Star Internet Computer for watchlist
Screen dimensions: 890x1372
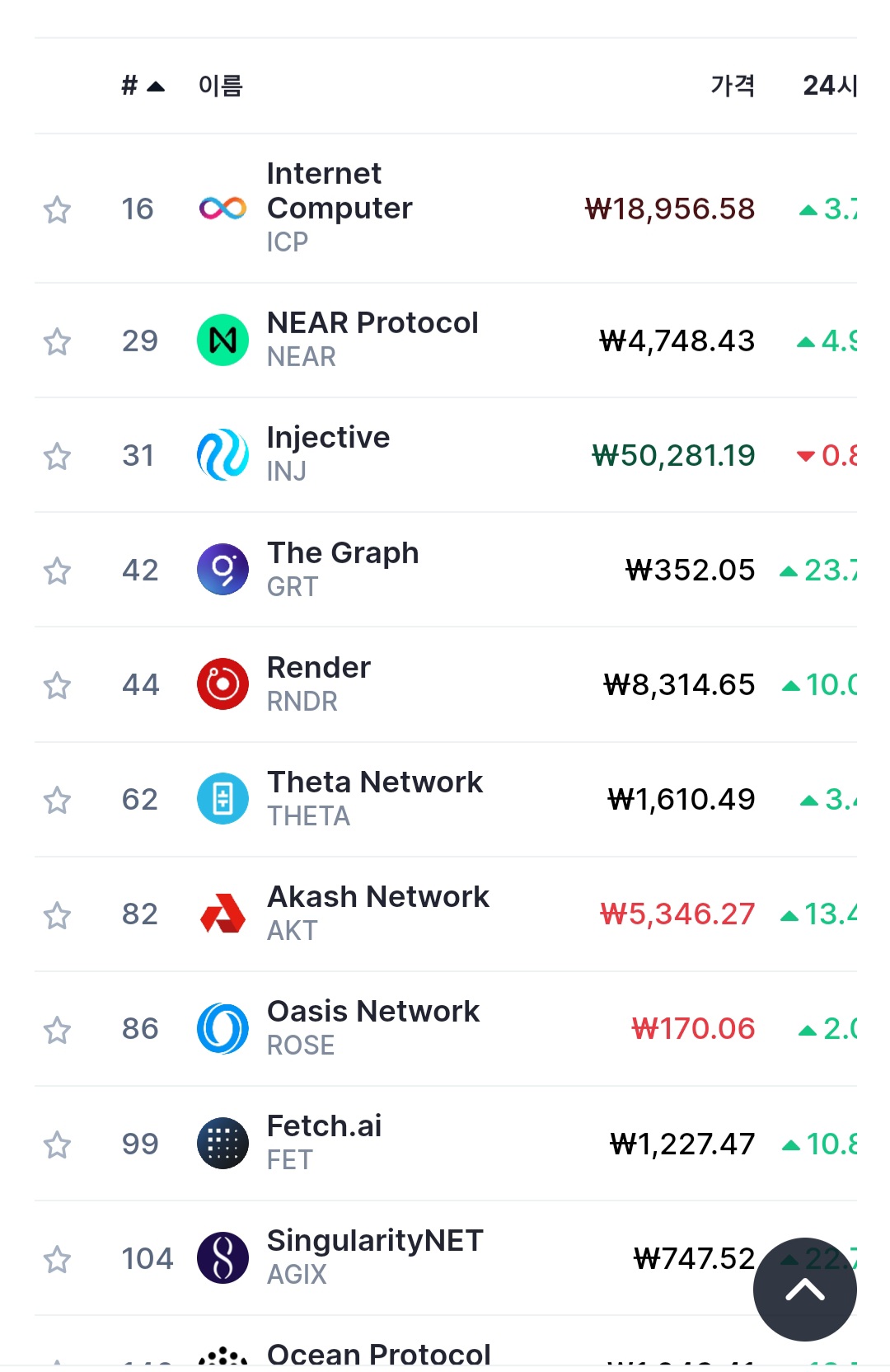[57, 209]
